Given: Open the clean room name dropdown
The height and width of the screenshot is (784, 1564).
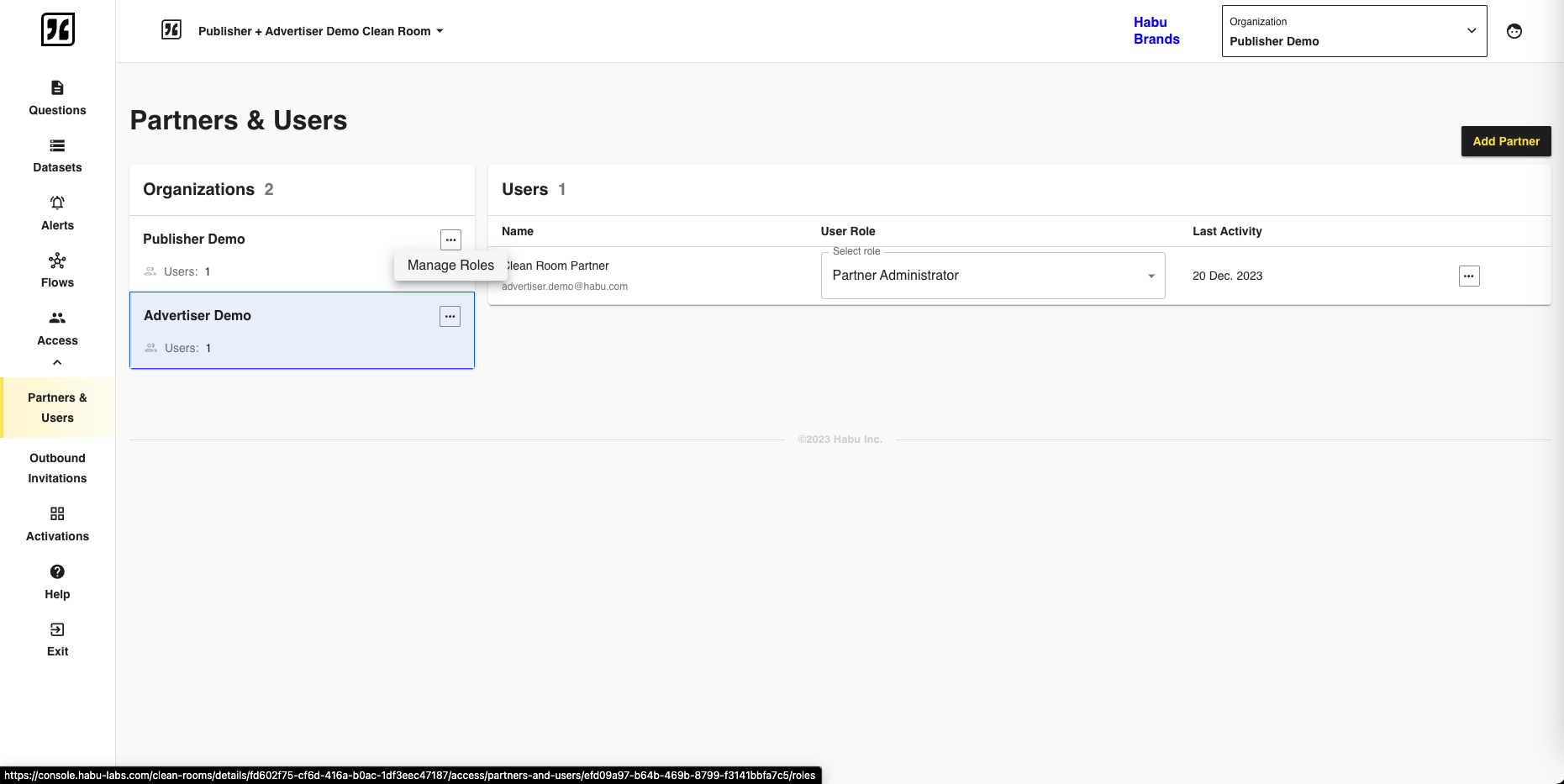Looking at the screenshot, I should (x=321, y=31).
